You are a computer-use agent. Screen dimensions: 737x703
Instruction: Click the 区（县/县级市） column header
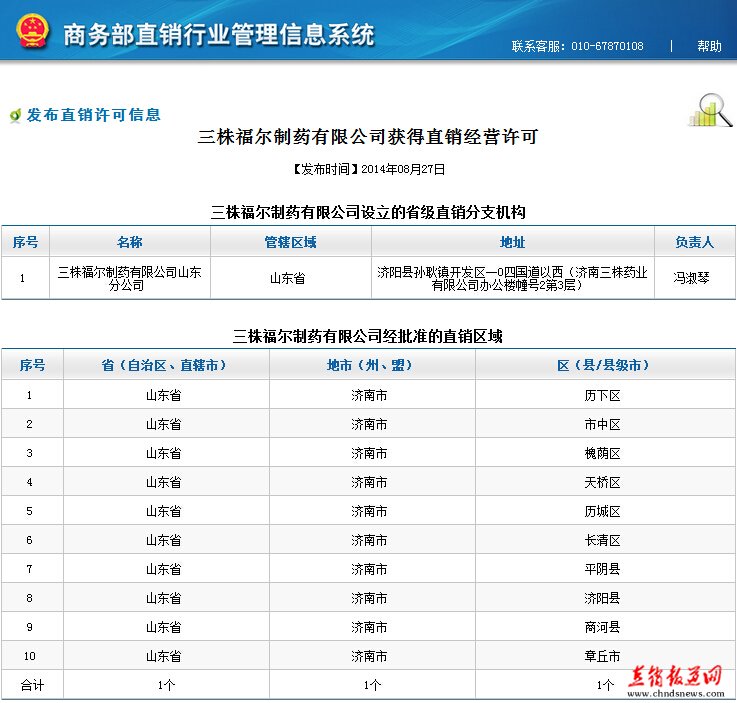tap(603, 365)
